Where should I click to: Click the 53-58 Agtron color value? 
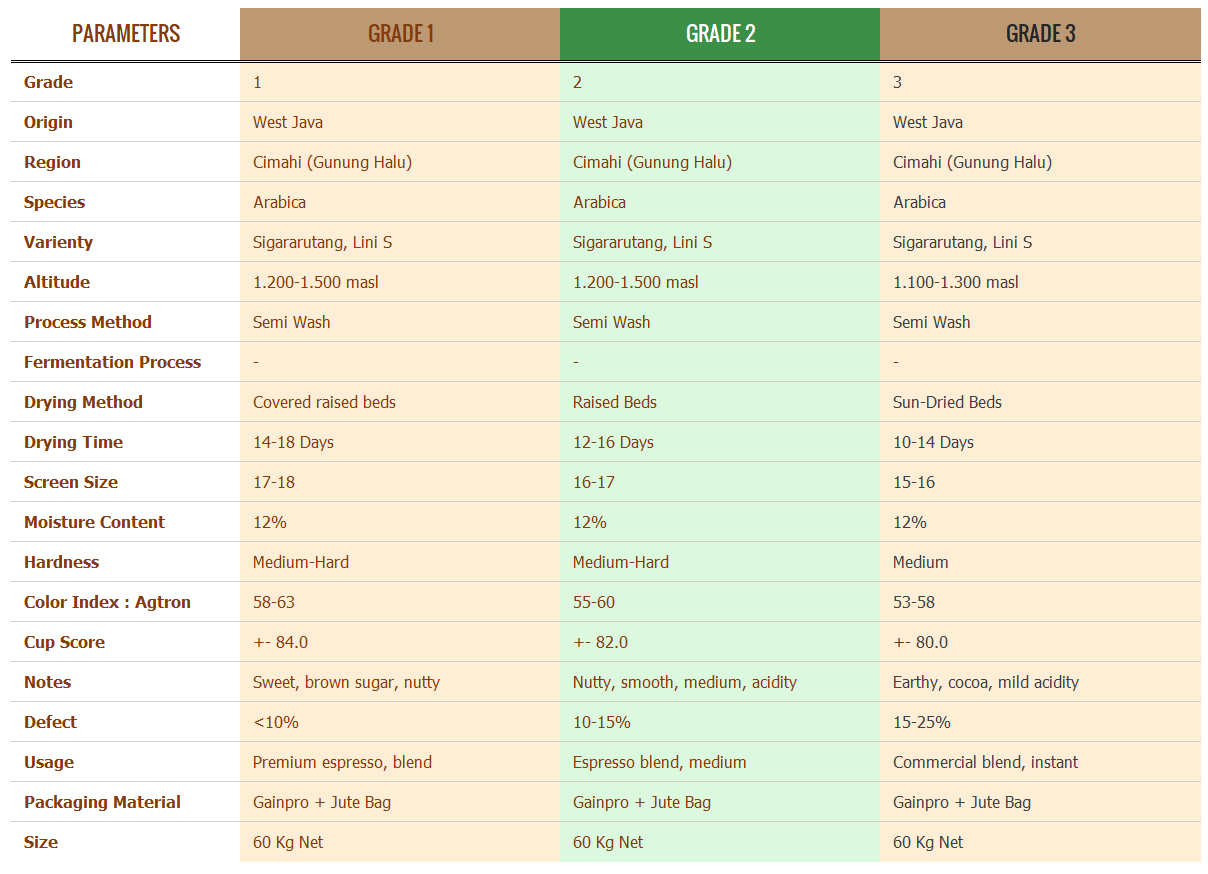pos(914,602)
